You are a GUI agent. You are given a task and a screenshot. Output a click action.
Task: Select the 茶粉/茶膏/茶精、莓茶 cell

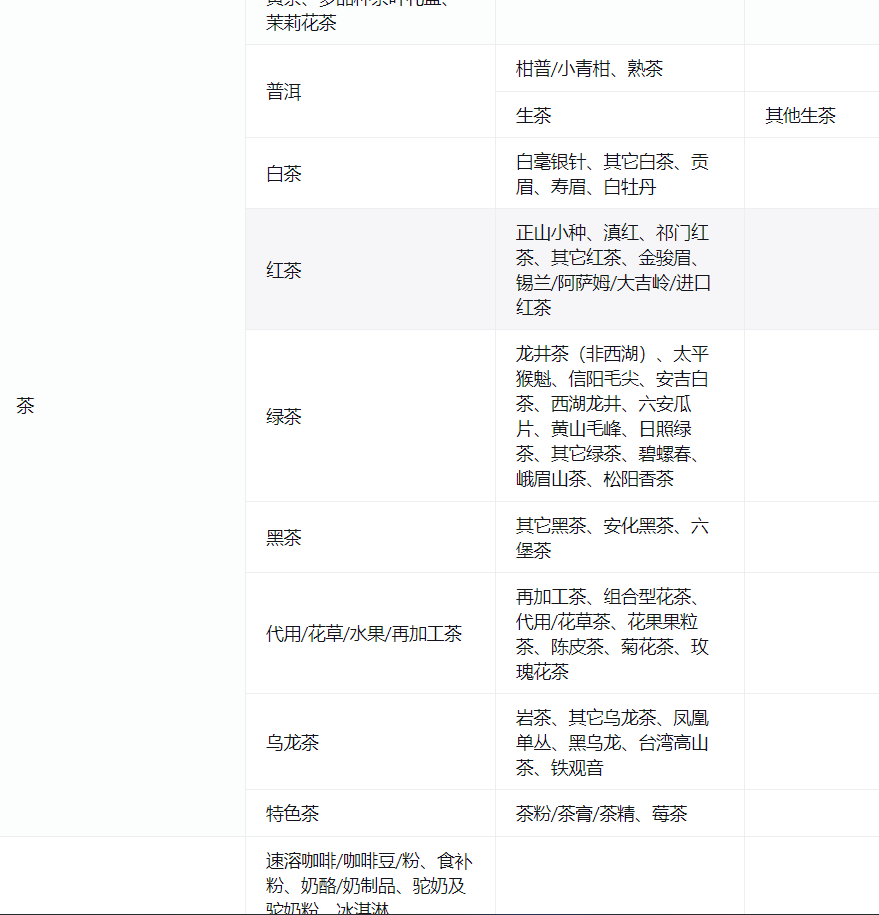pyautogui.click(x=601, y=814)
